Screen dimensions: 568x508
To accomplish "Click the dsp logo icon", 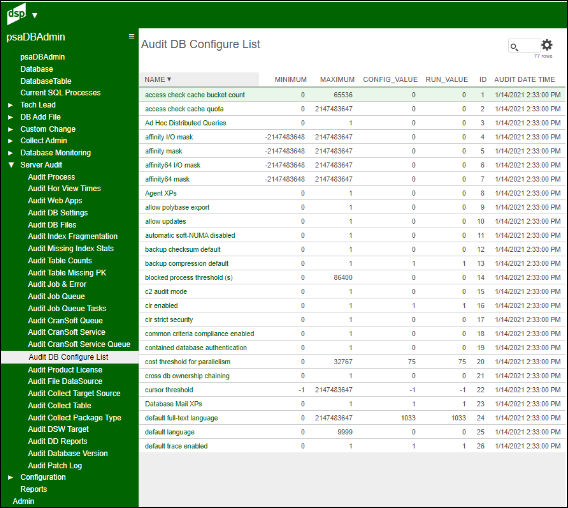I will tap(17, 14).
